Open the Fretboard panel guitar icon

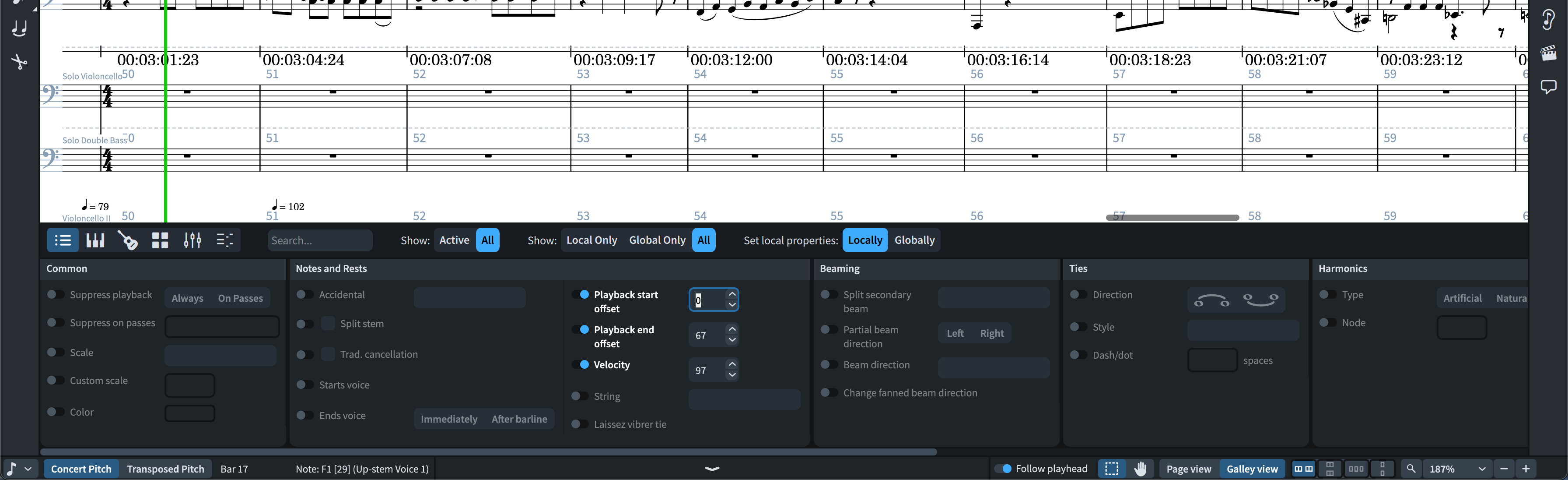pyautogui.click(x=128, y=240)
